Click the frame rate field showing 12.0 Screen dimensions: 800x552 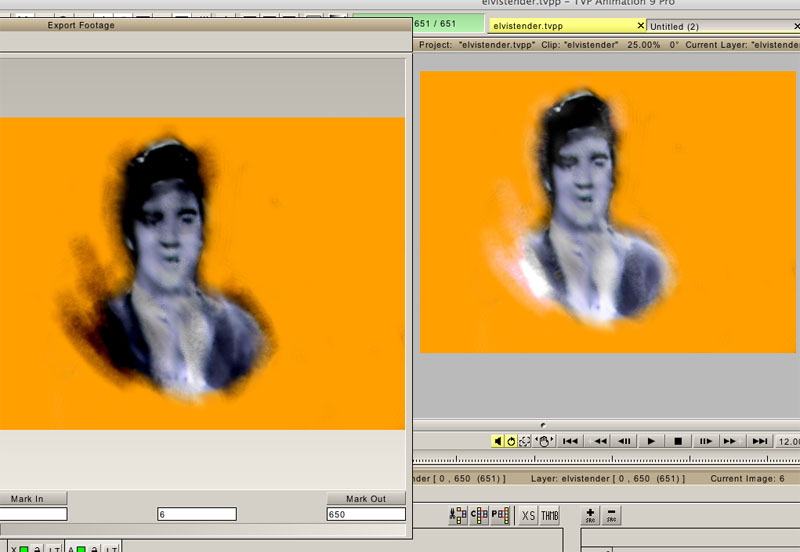[x=788, y=441]
